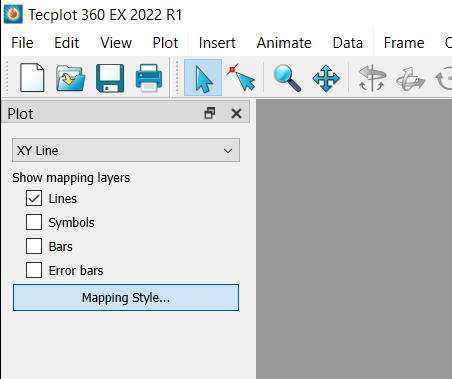The width and height of the screenshot is (452, 379).
Task: Click the Tecplot application logo icon
Action: point(13,14)
